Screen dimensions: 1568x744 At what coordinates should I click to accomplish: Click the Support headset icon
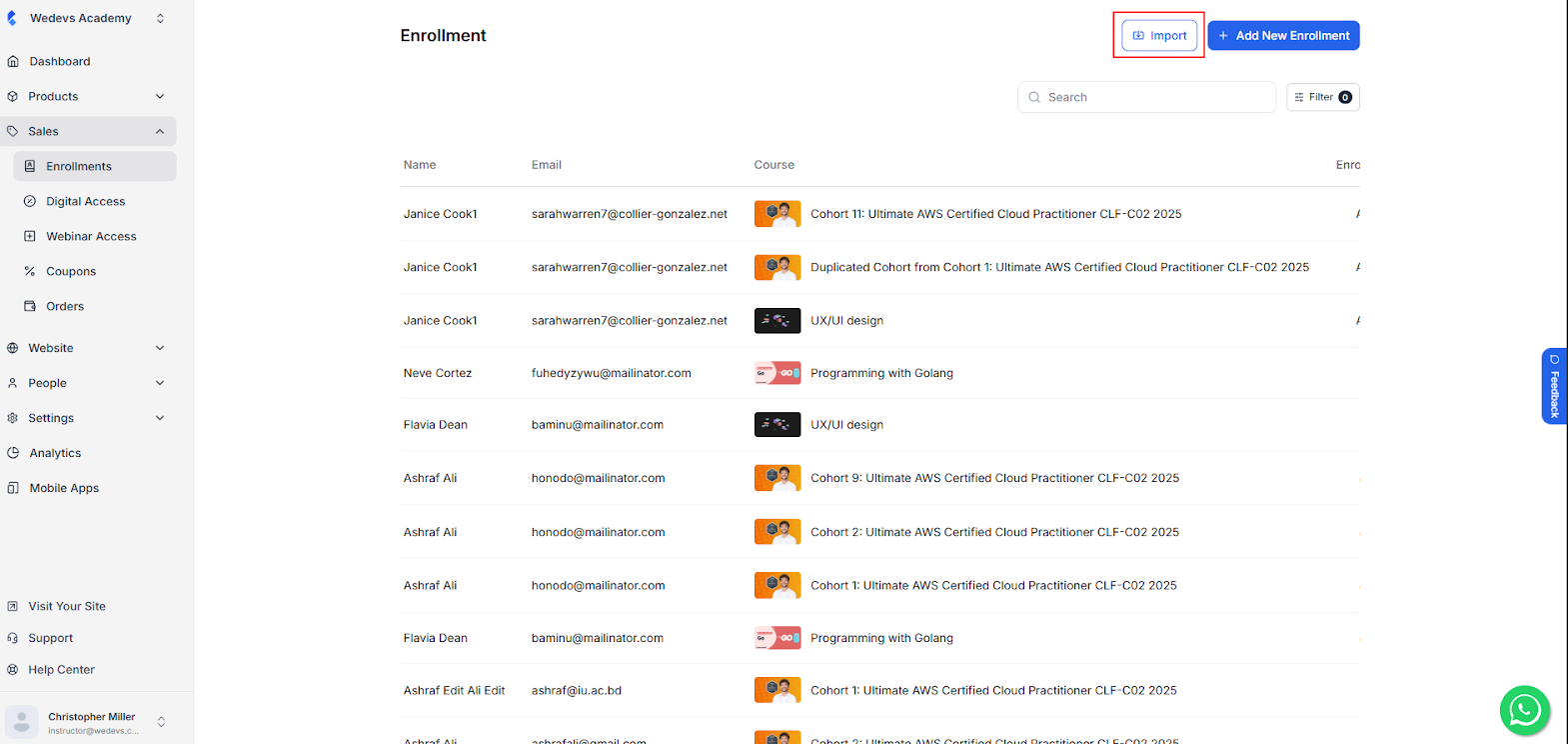coord(13,638)
